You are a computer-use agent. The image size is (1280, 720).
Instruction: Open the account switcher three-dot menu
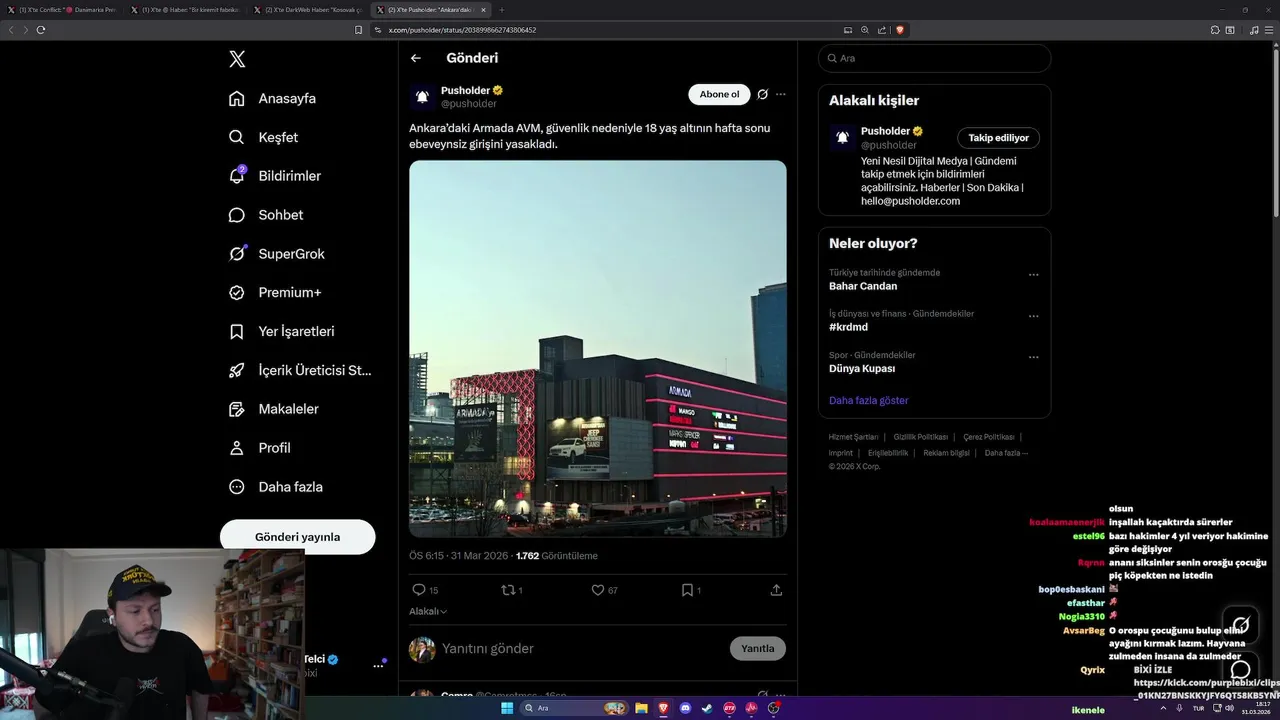[x=379, y=665]
